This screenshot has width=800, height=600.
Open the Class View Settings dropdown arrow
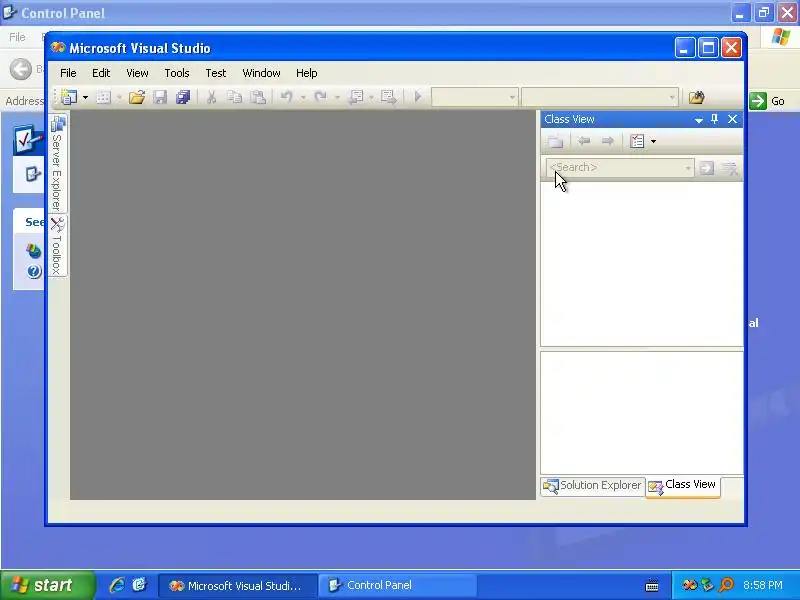(x=654, y=141)
